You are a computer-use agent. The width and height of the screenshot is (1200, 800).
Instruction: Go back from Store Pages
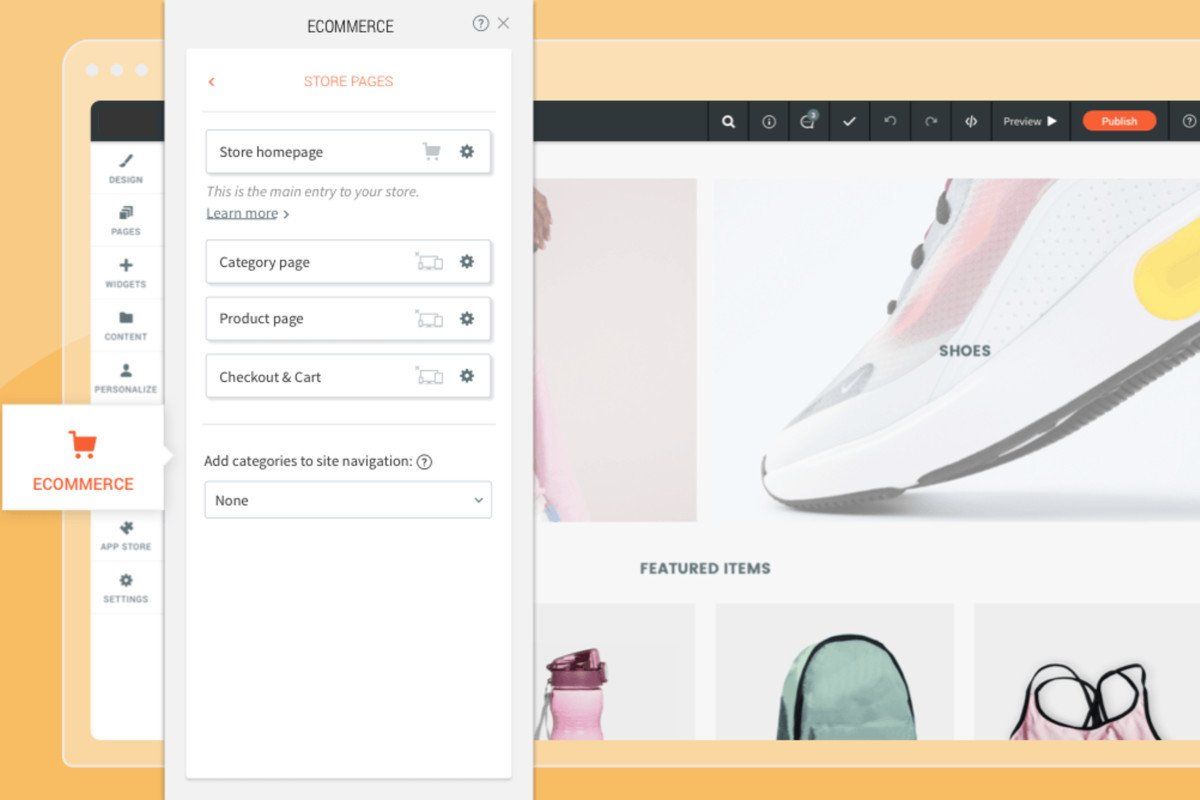pos(211,82)
